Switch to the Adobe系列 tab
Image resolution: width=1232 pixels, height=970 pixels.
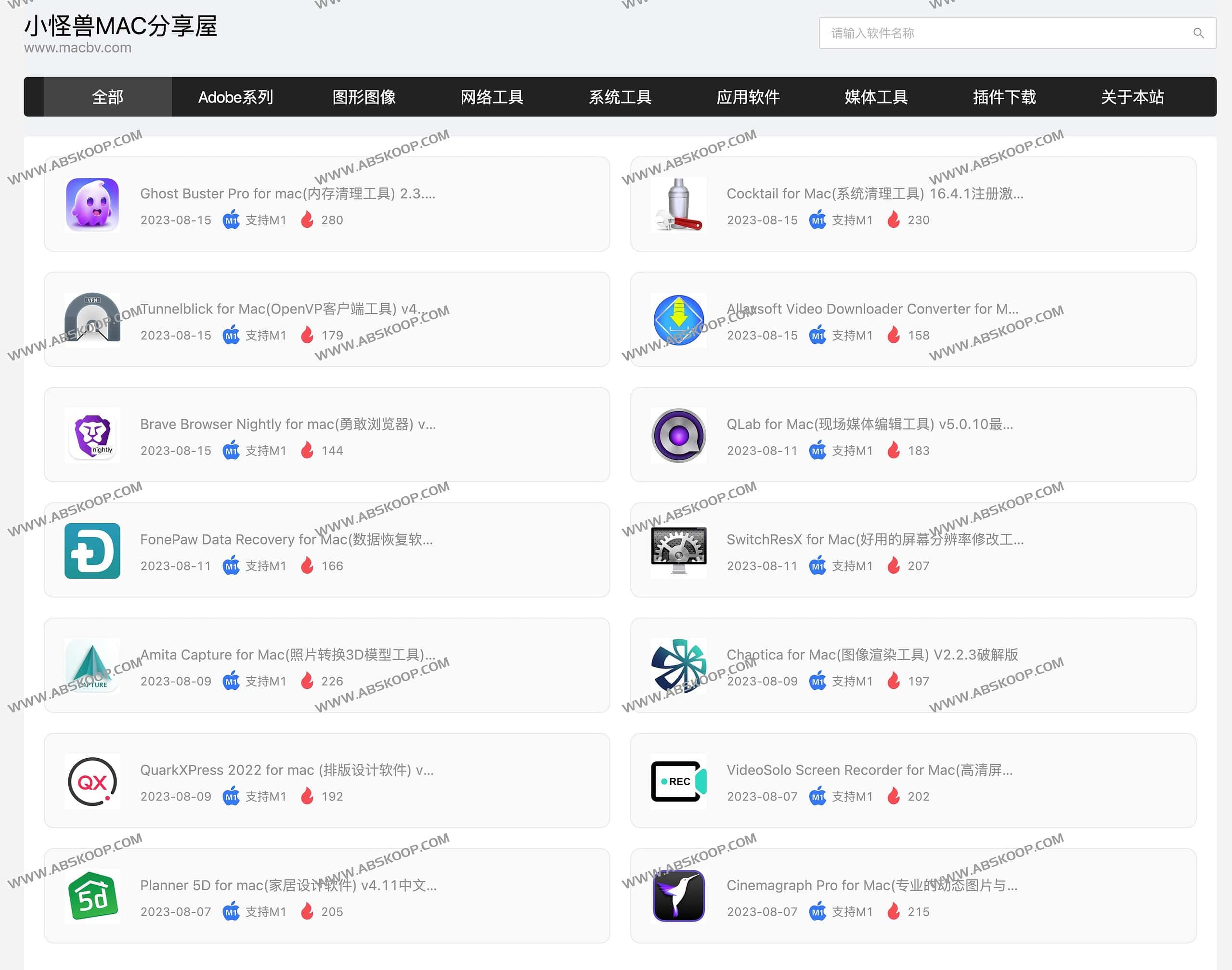236,97
